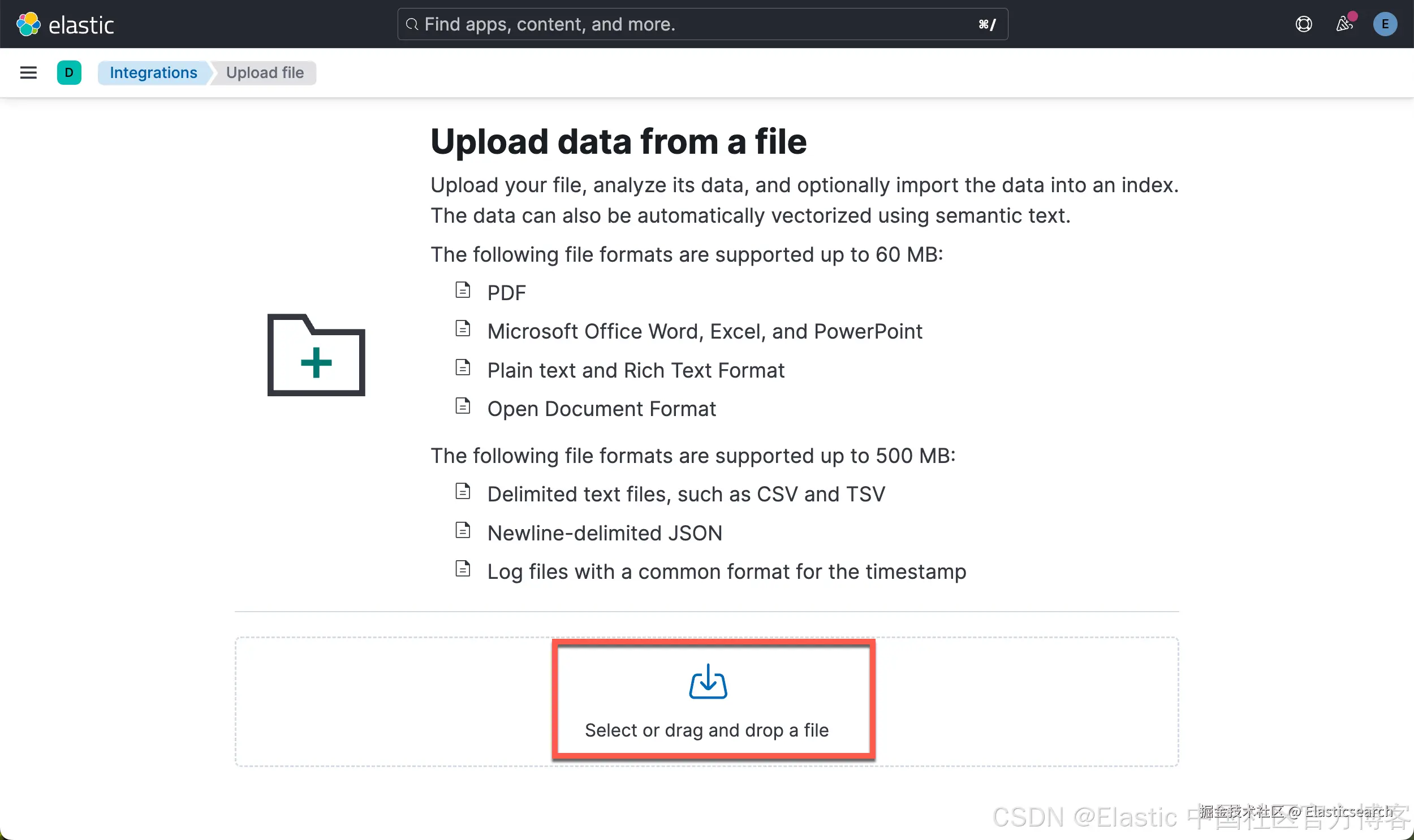This screenshot has width=1414, height=840.
Task: Focus the Find apps search field
Action: [702, 24]
